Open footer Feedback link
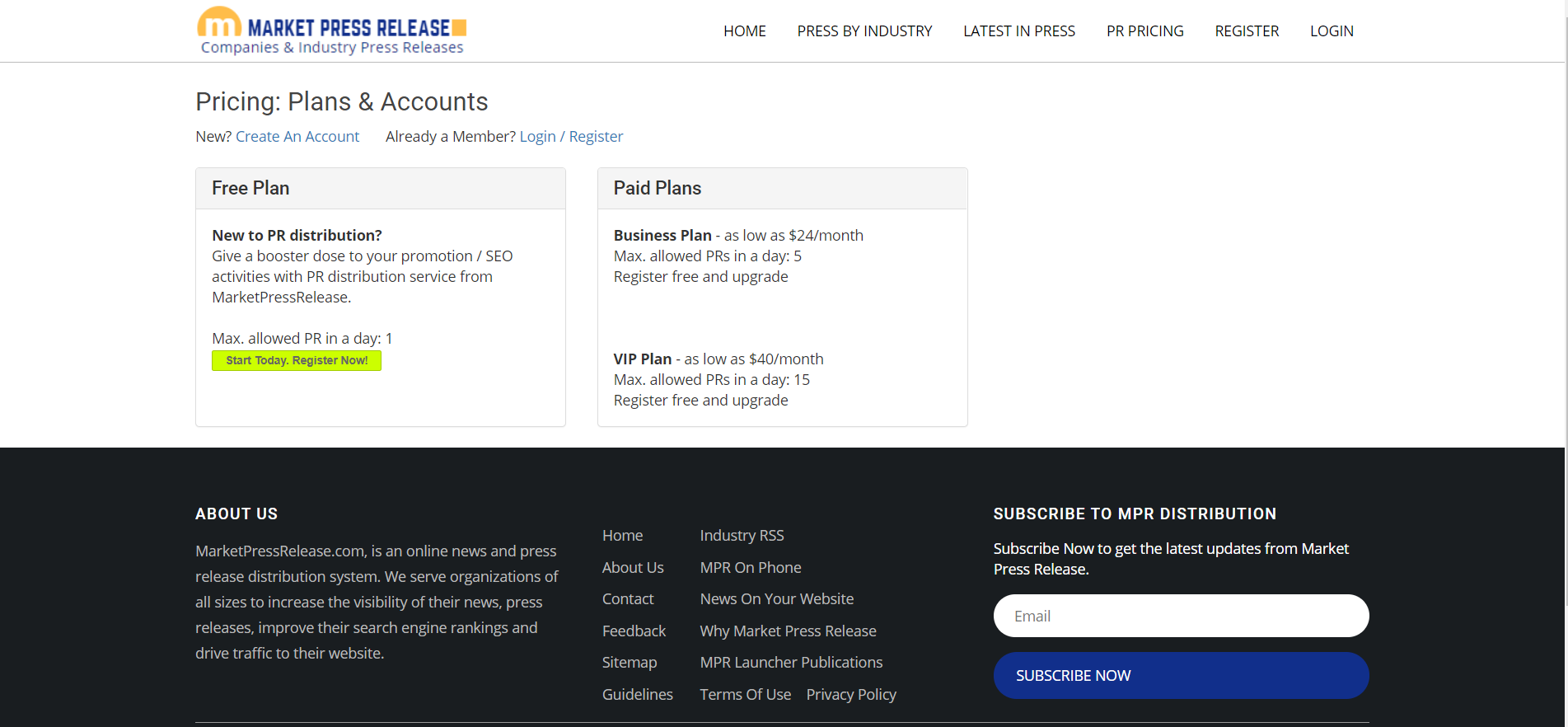This screenshot has height=727, width=1568. click(634, 631)
